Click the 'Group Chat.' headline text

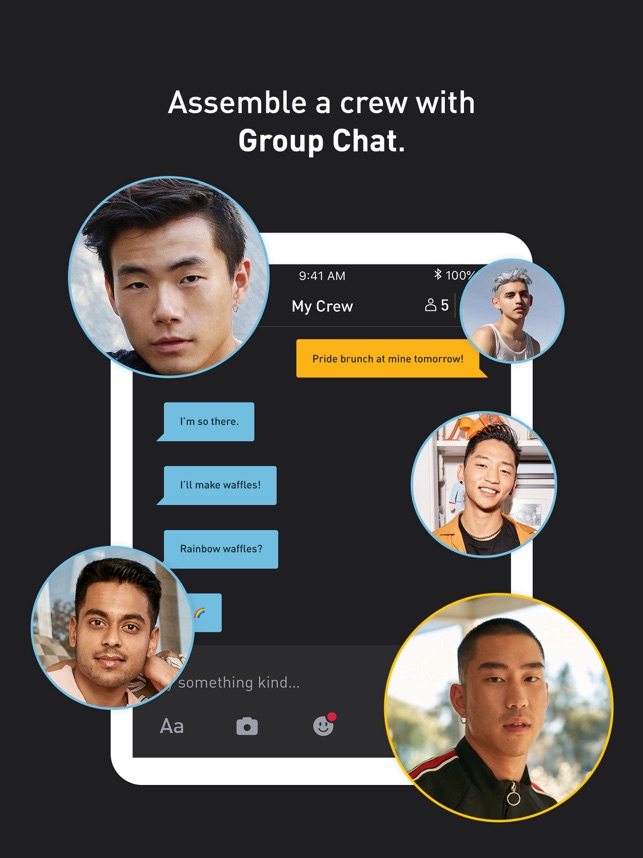[322, 141]
